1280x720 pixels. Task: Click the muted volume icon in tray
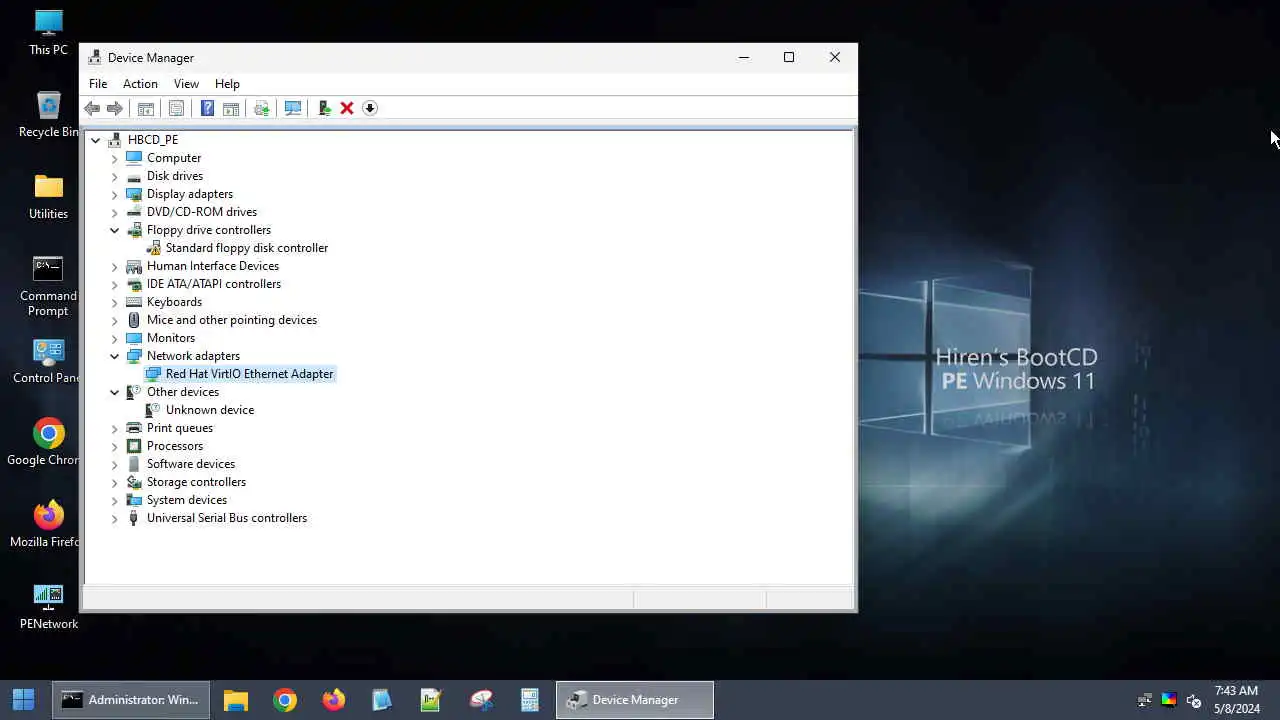(x=1193, y=700)
